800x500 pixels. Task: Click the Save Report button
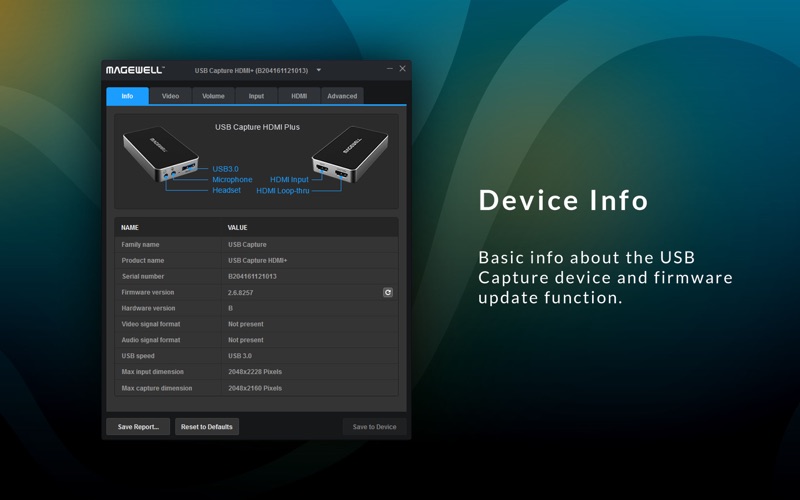(x=138, y=427)
